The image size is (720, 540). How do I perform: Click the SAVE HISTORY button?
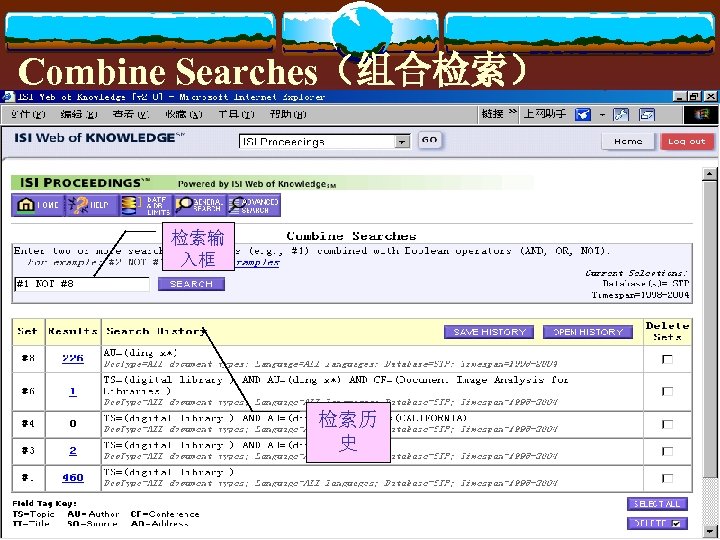[489, 332]
